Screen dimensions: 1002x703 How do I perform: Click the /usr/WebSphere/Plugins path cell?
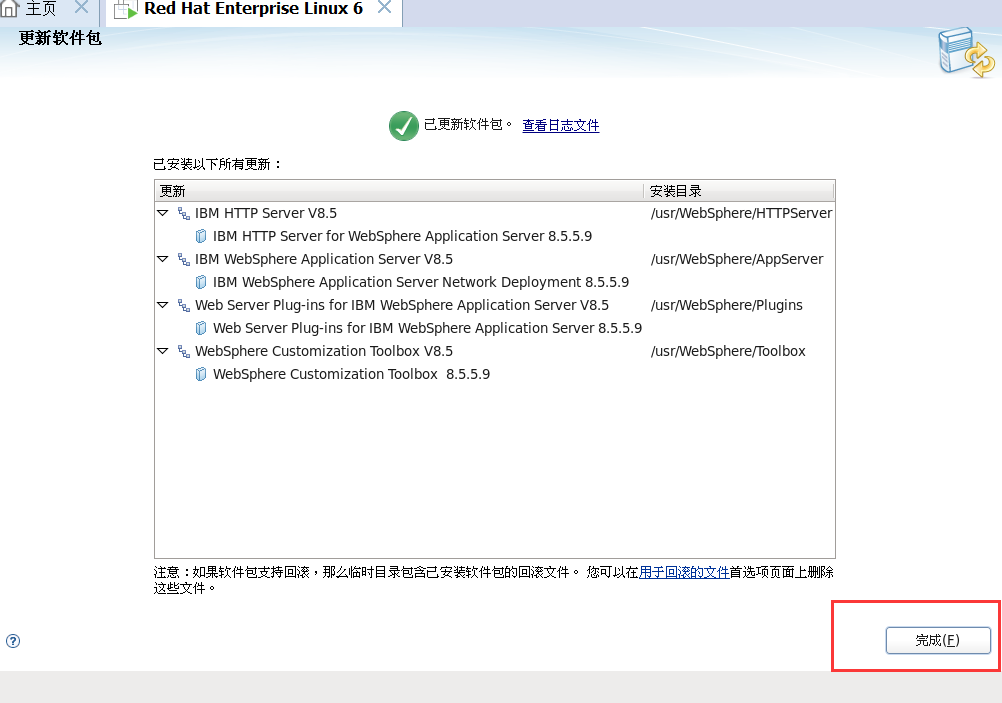[x=727, y=305]
